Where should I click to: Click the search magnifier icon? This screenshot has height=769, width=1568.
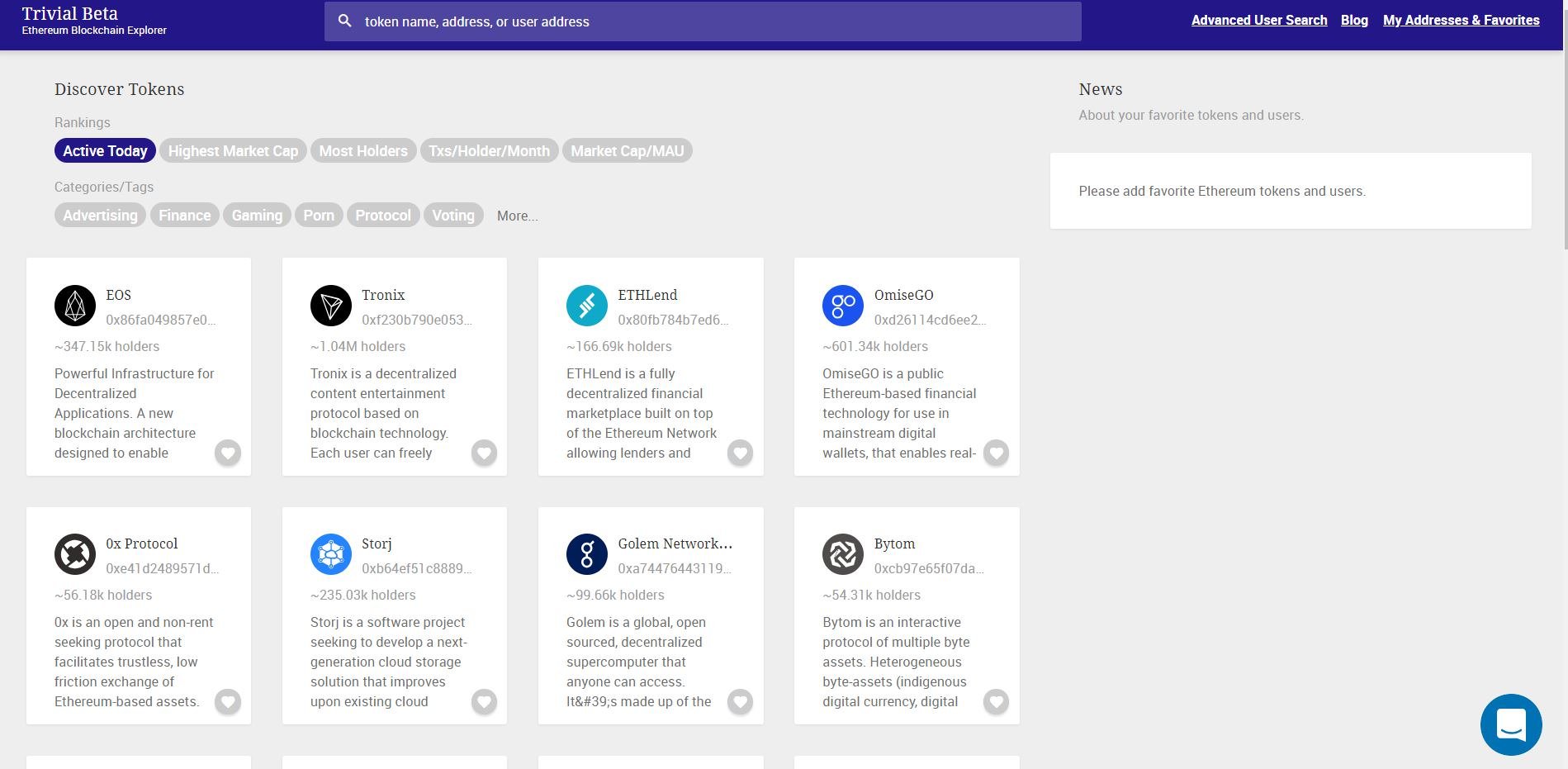[x=345, y=21]
